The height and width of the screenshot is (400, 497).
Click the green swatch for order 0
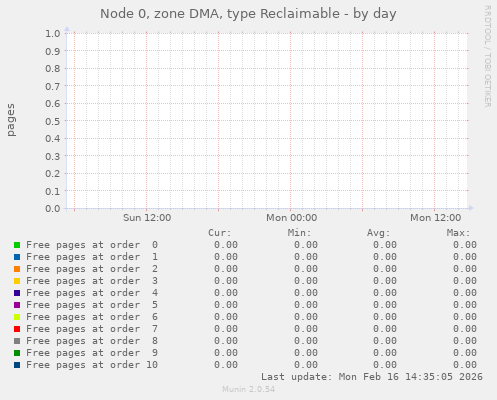tap(17, 245)
